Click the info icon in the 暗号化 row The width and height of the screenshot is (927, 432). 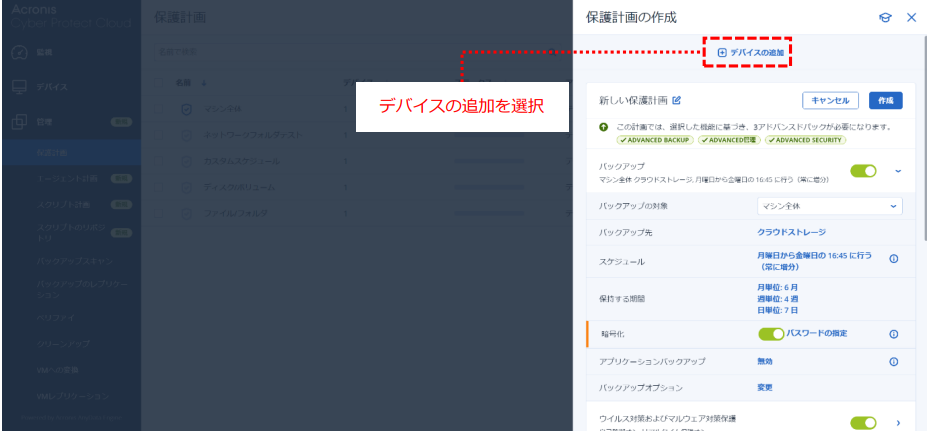tap(893, 334)
